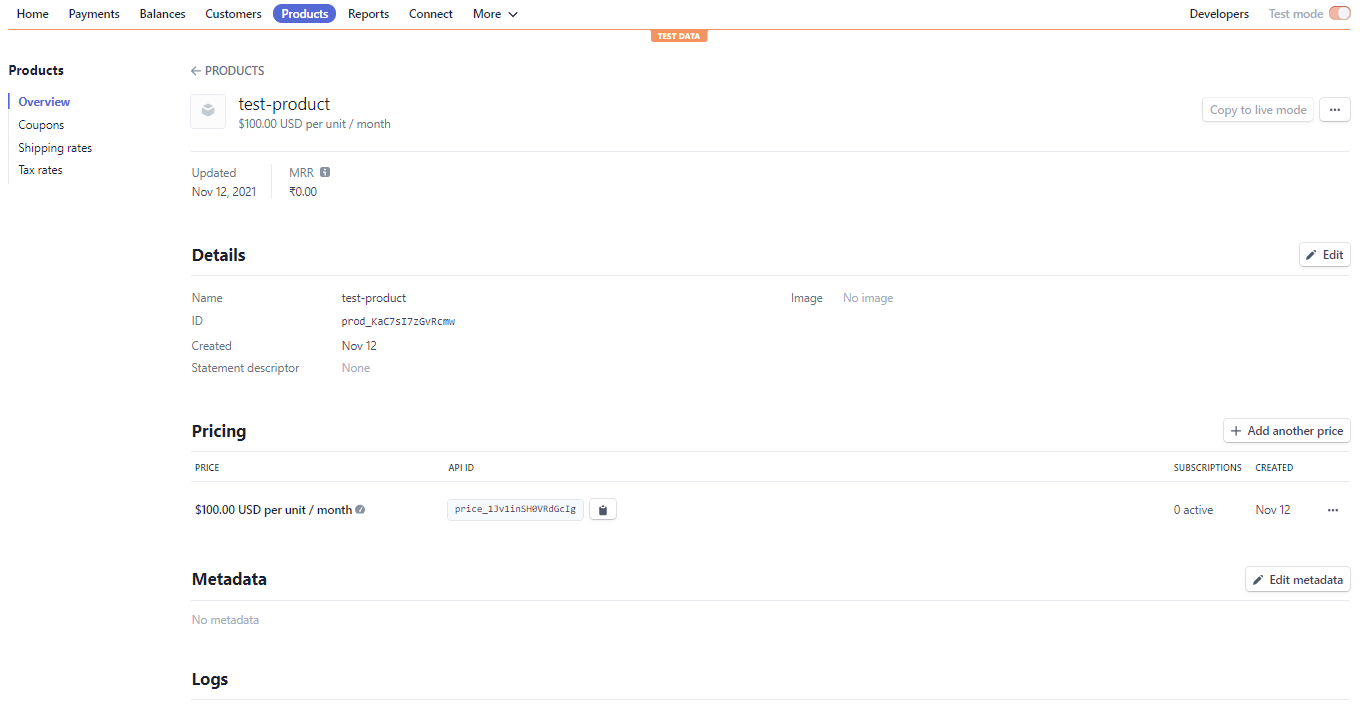Image resolution: width=1367 pixels, height=706 pixels.
Task: Open the three-dot menu on price row
Action: tap(1332, 510)
